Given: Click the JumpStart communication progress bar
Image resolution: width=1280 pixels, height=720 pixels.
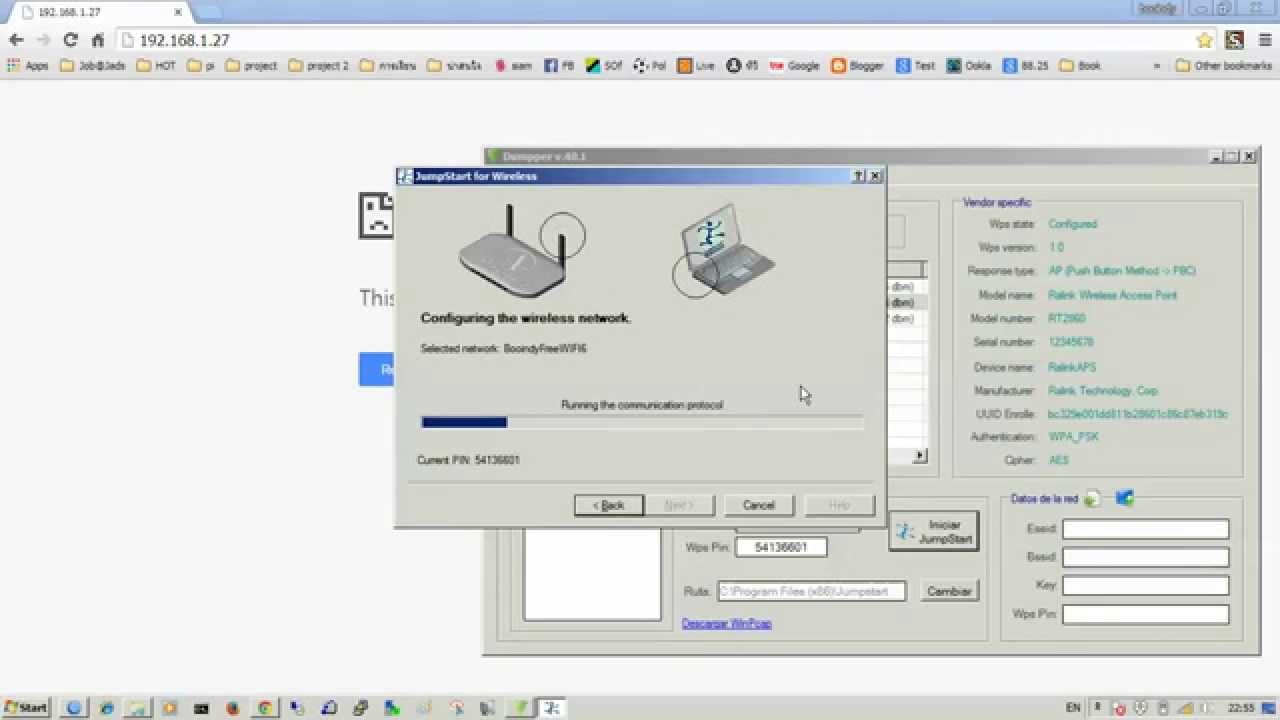Looking at the screenshot, I should tap(642, 423).
